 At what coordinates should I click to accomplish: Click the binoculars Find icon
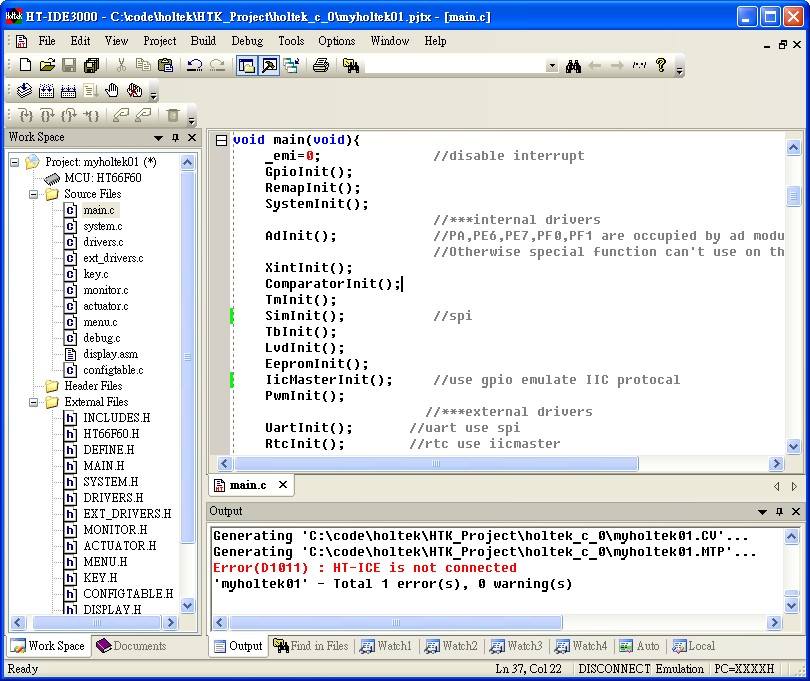tap(573, 66)
